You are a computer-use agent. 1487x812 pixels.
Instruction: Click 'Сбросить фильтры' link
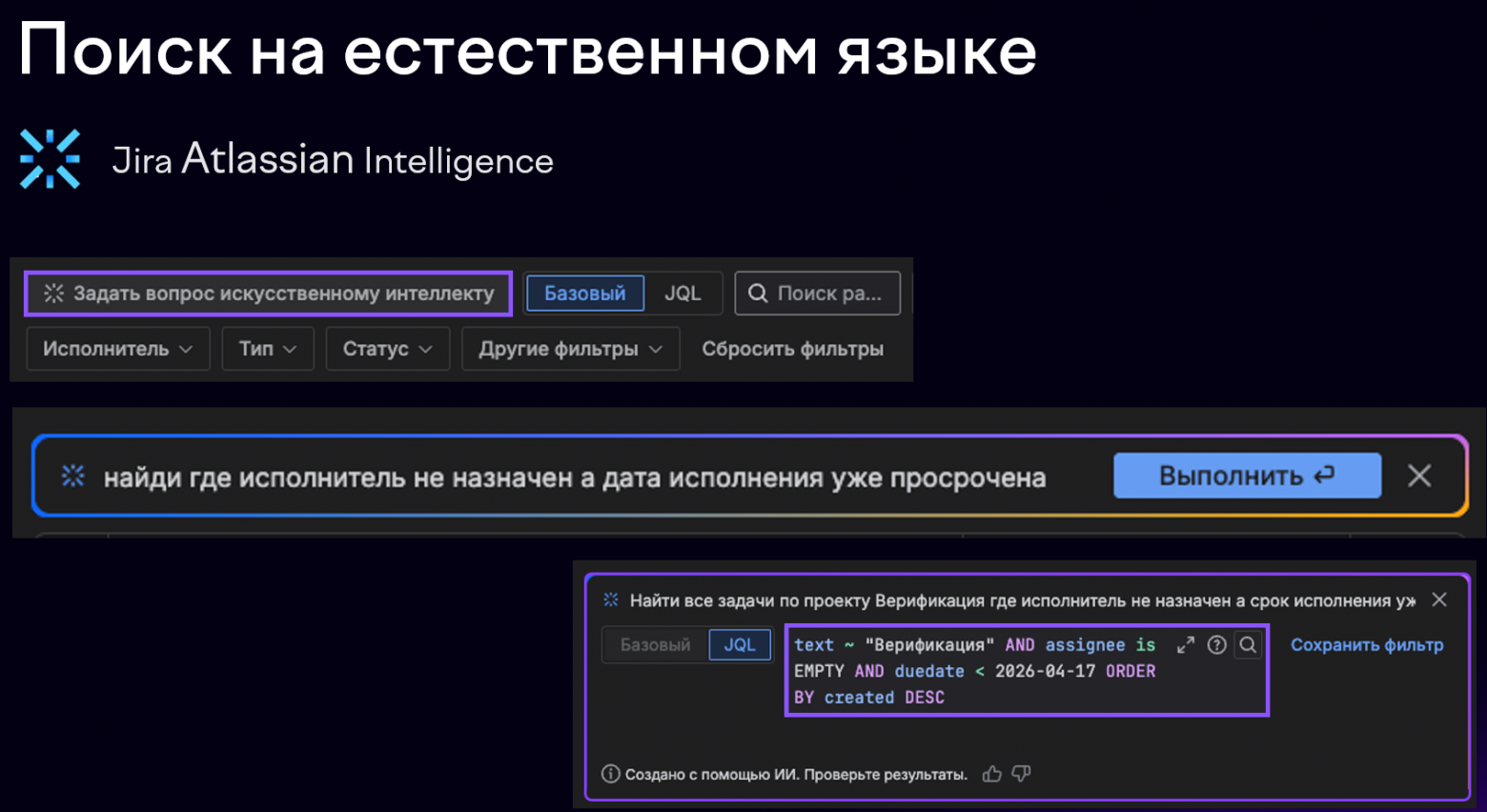point(793,349)
